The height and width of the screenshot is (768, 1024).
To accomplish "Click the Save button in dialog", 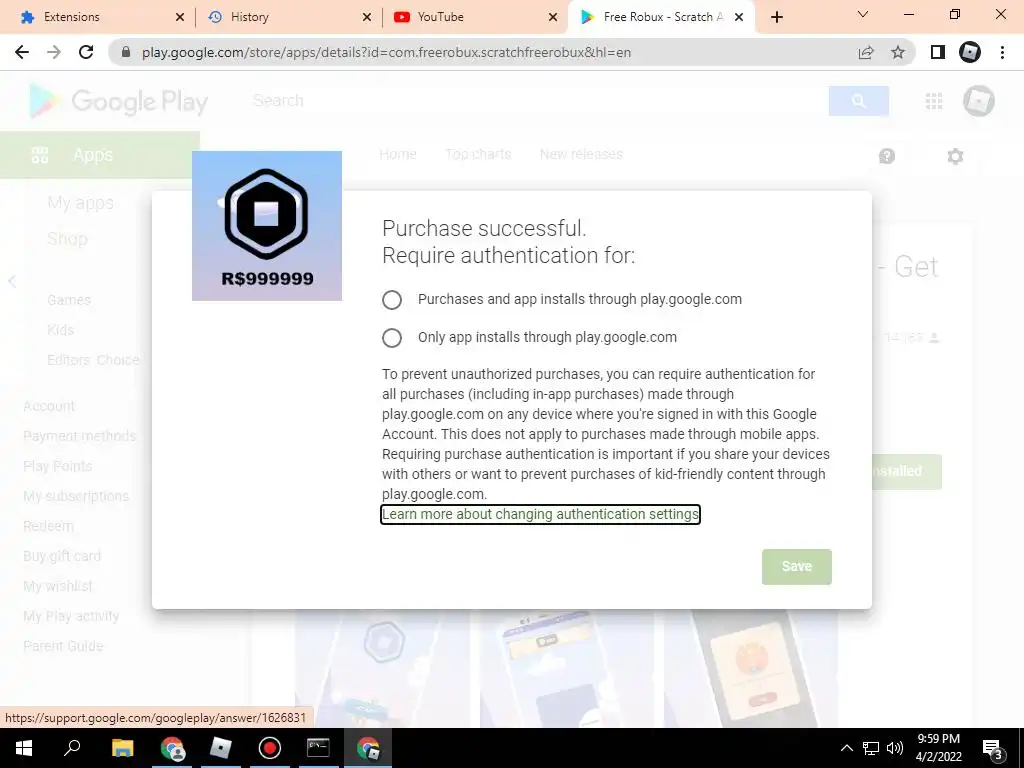I will pyautogui.click(x=797, y=566).
